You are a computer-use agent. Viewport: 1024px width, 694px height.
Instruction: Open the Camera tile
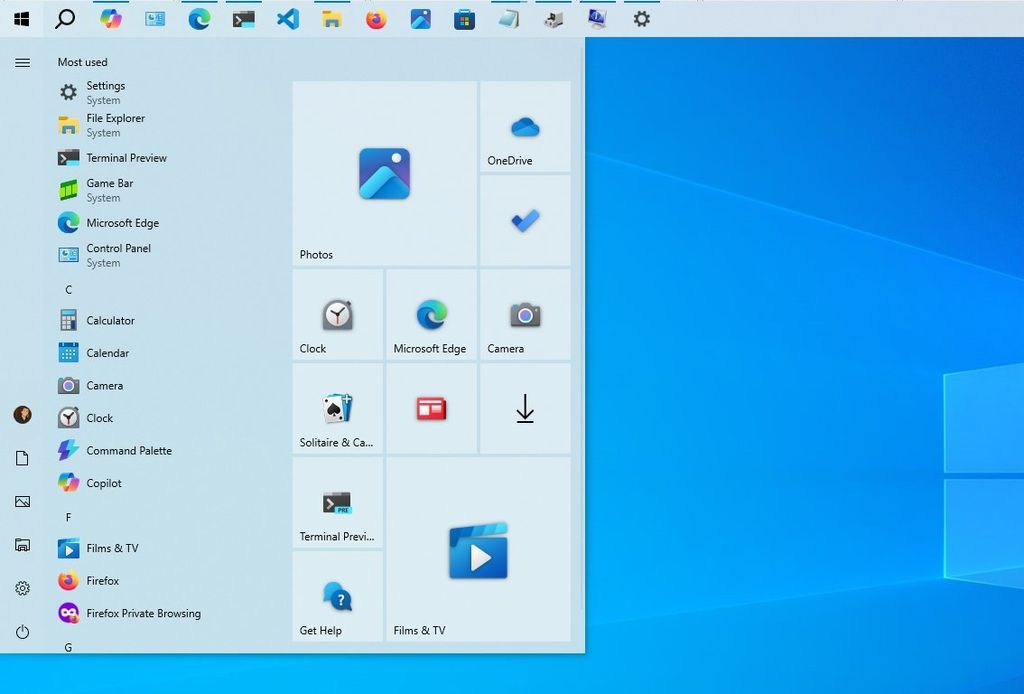coord(525,315)
